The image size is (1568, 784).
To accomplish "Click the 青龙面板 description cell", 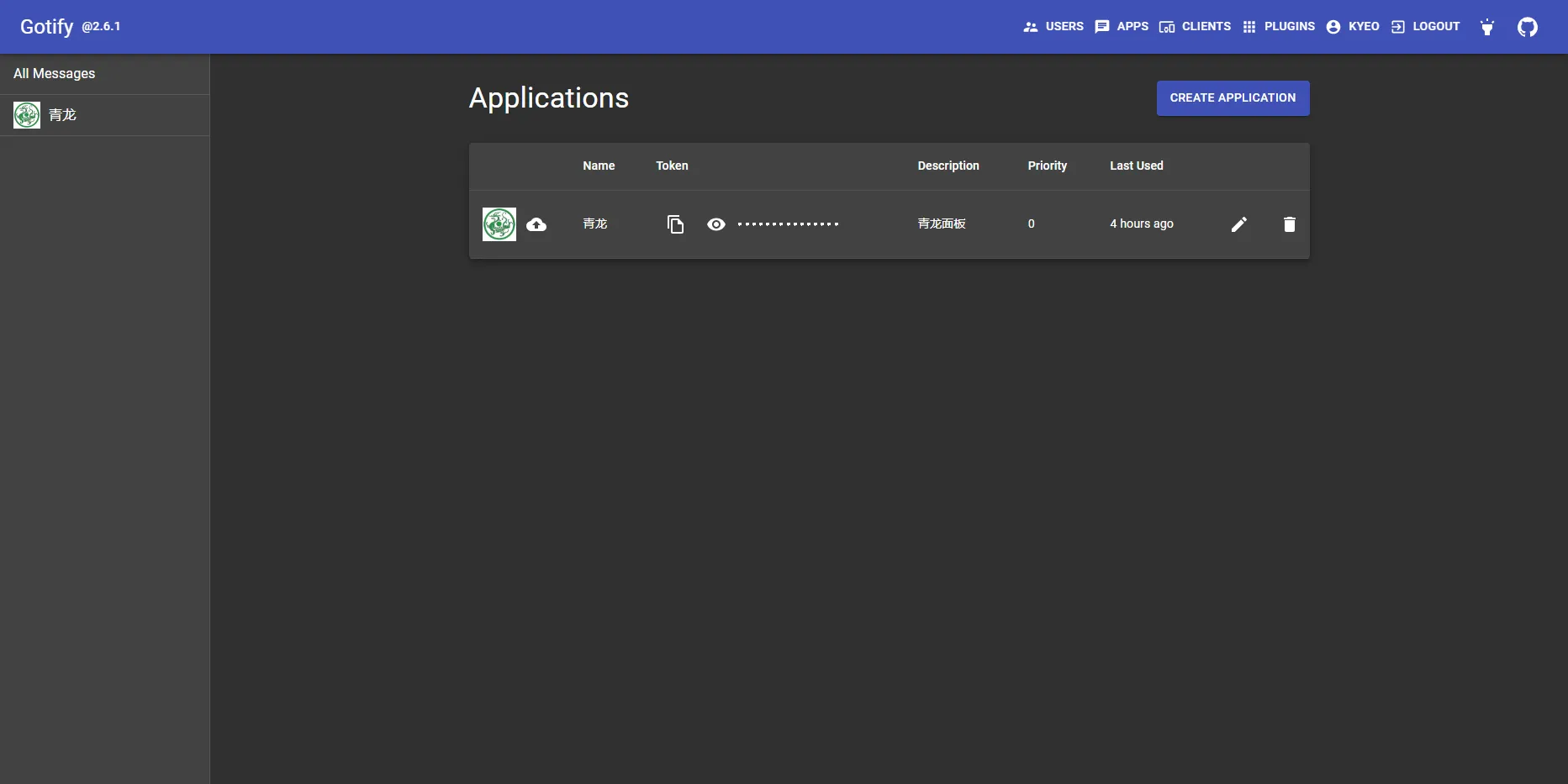I will [942, 224].
